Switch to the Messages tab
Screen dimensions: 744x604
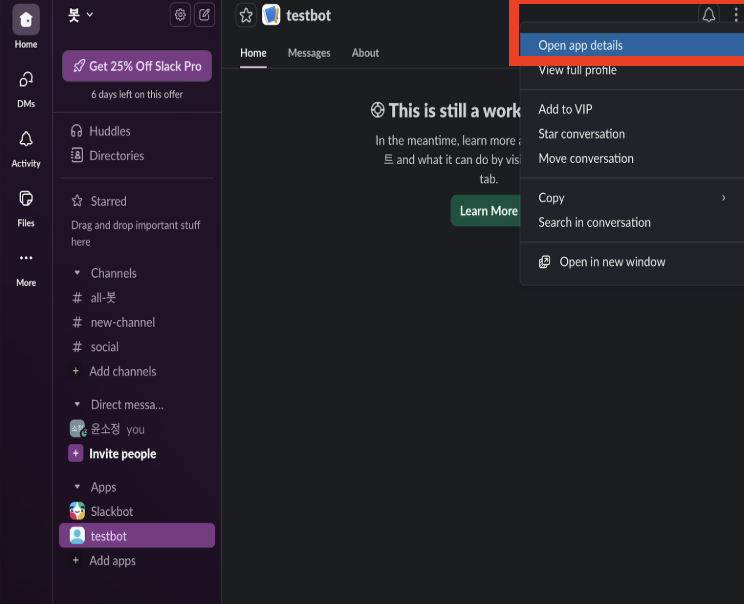point(309,53)
